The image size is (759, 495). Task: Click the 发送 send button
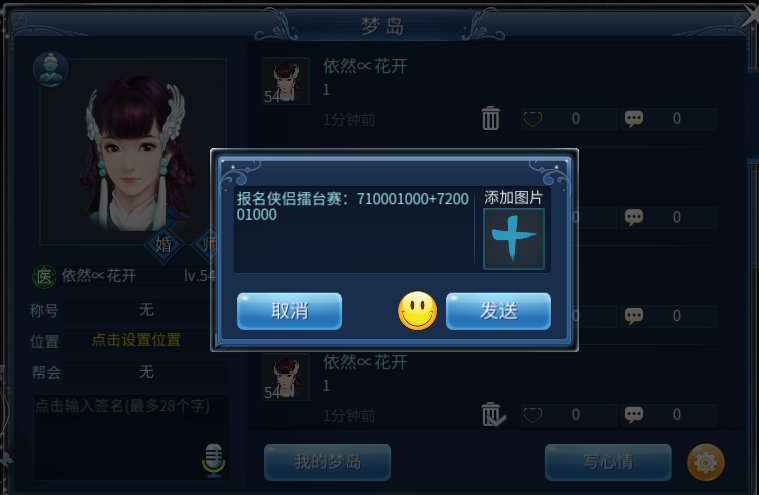498,311
